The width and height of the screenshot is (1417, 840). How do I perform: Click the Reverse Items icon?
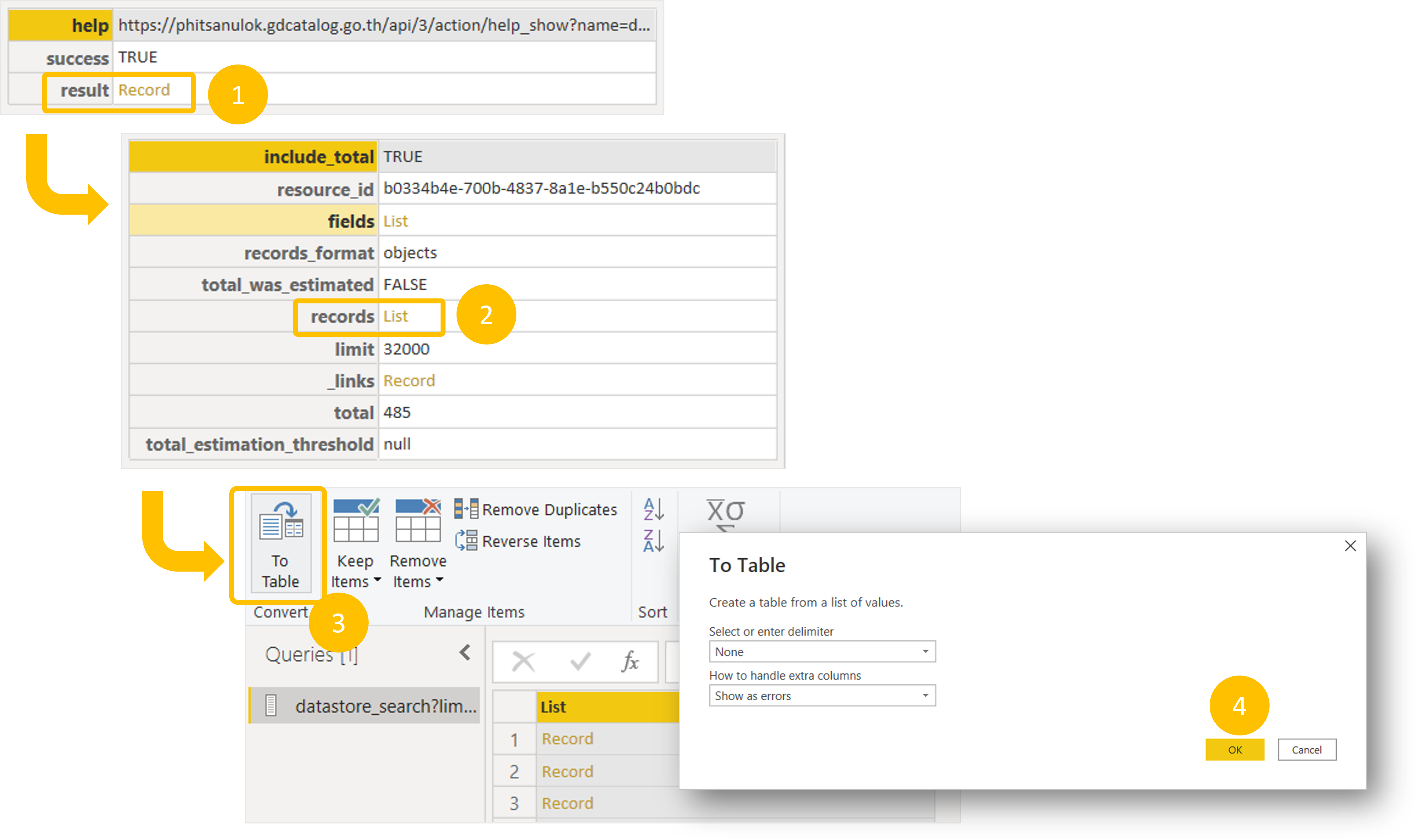coord(466,540)
